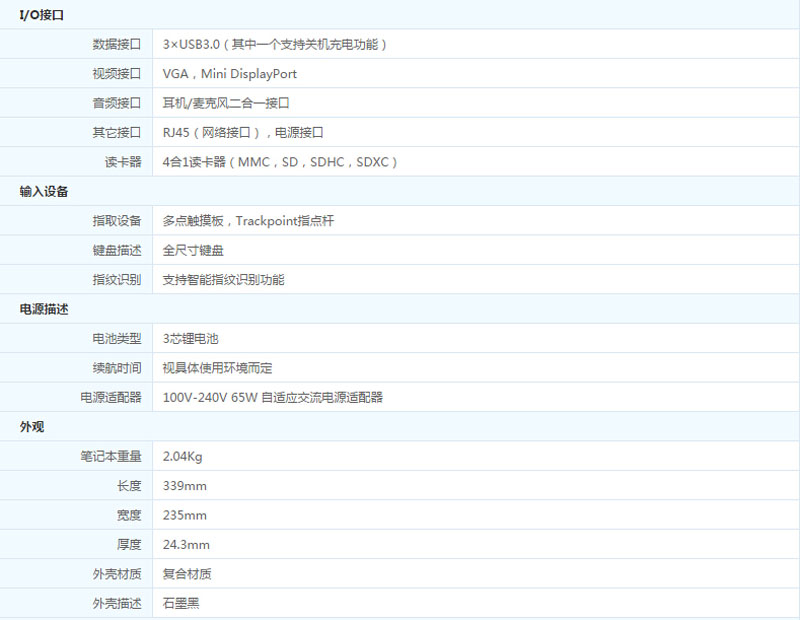Viewport: 800px width, 620px height.
Task: Select the 2.04Kg weight value
Action: coord(184,456)
